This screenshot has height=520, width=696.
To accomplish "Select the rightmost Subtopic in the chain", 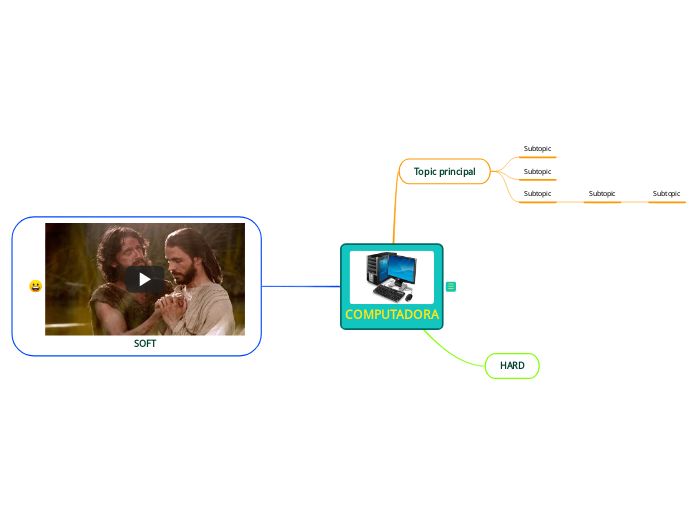I will tap(666, 194).
